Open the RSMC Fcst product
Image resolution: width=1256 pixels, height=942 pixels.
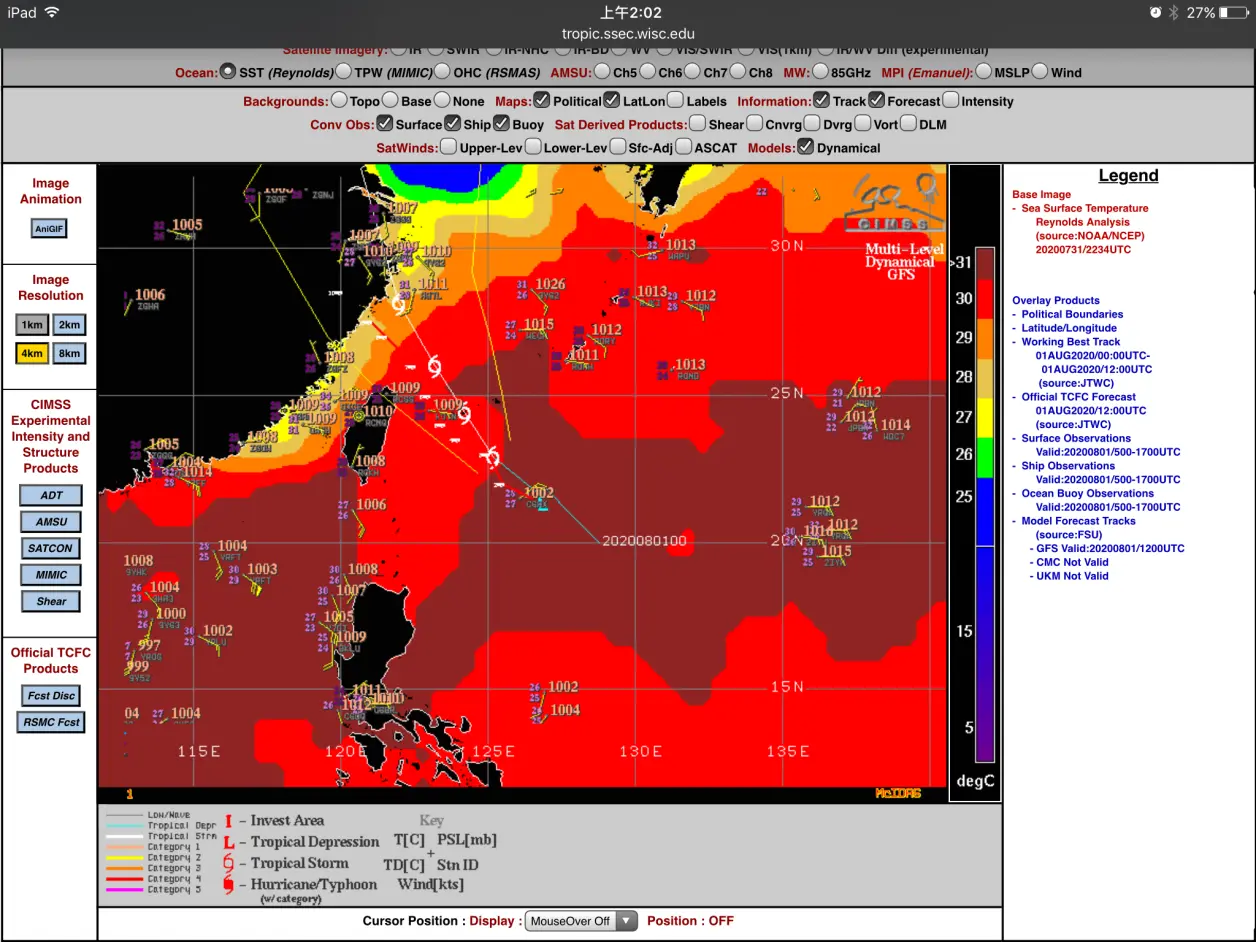[x=51, y=722]
